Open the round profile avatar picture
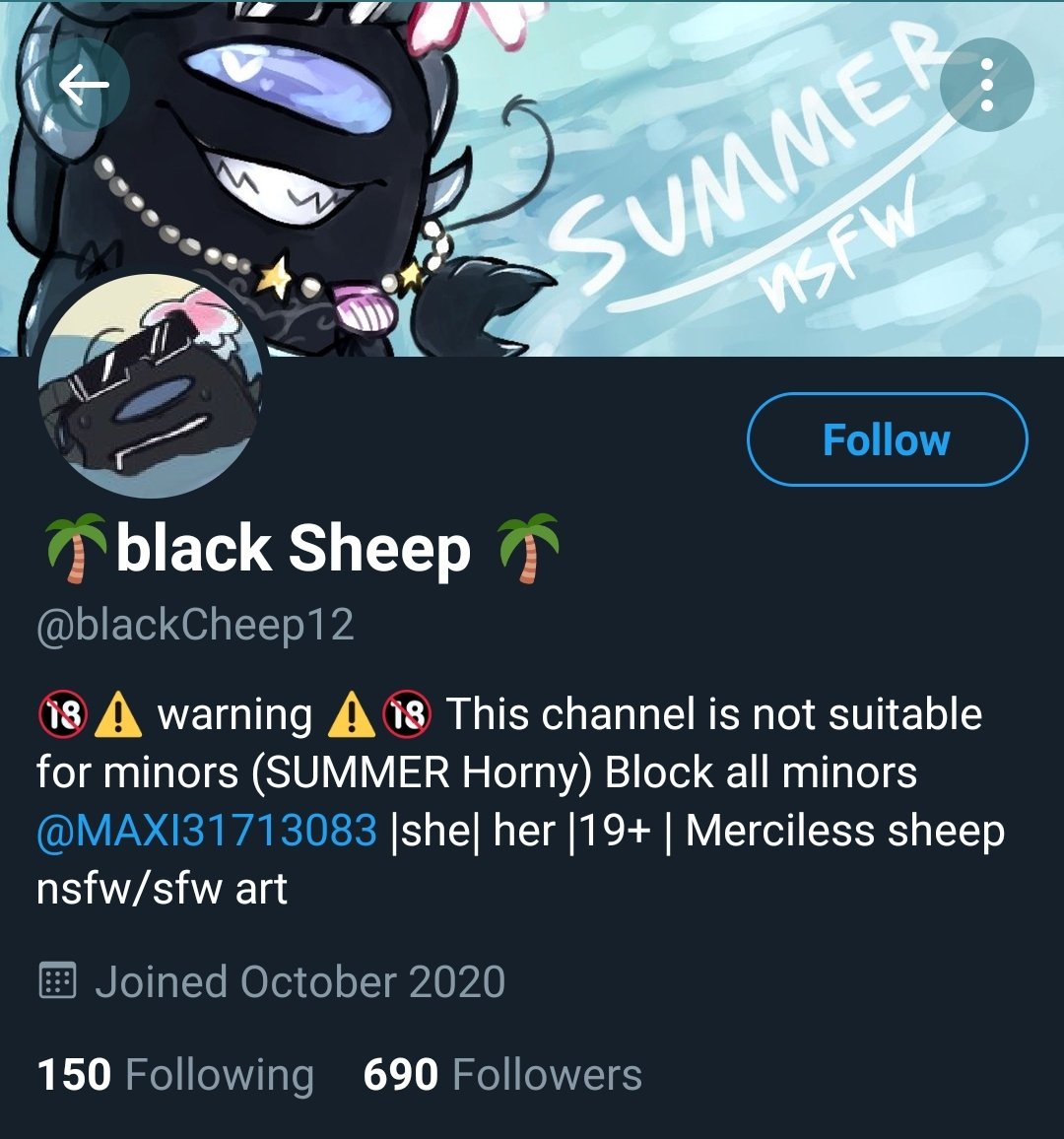Screen dimensions: 1064x1139 151,385
